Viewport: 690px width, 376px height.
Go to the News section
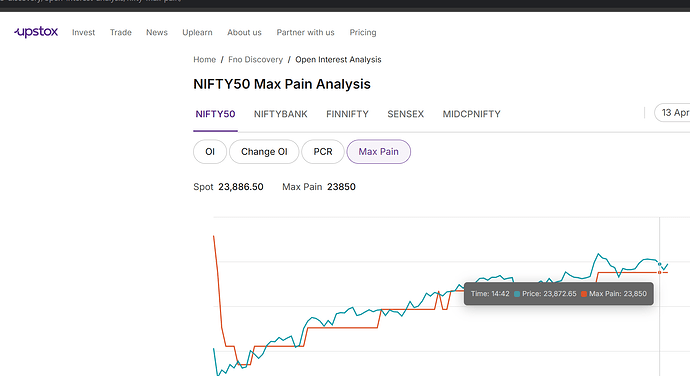[x=157, y=33]
